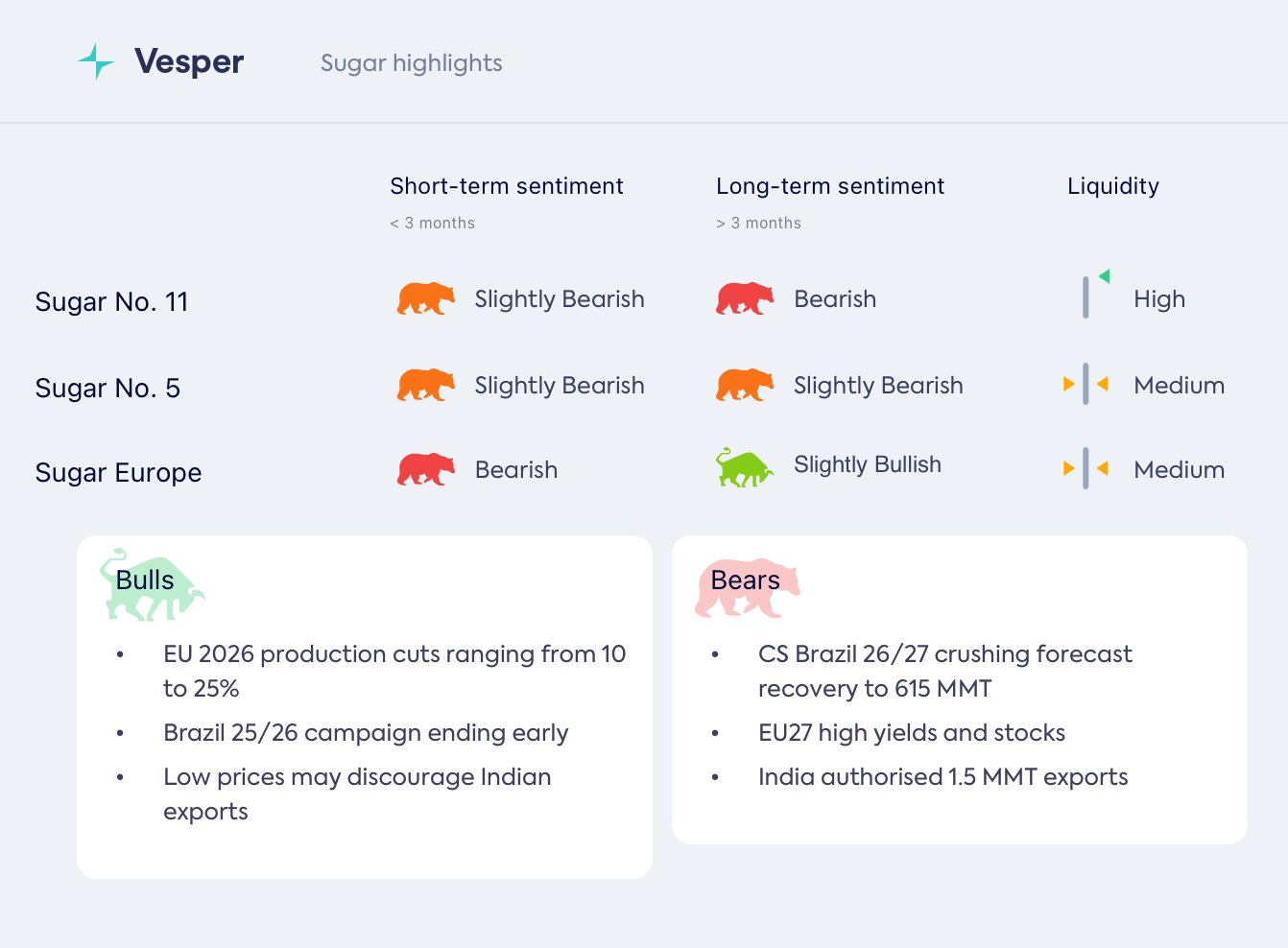Click the green bull for Sugar Europe long-term

coord(744,467)
